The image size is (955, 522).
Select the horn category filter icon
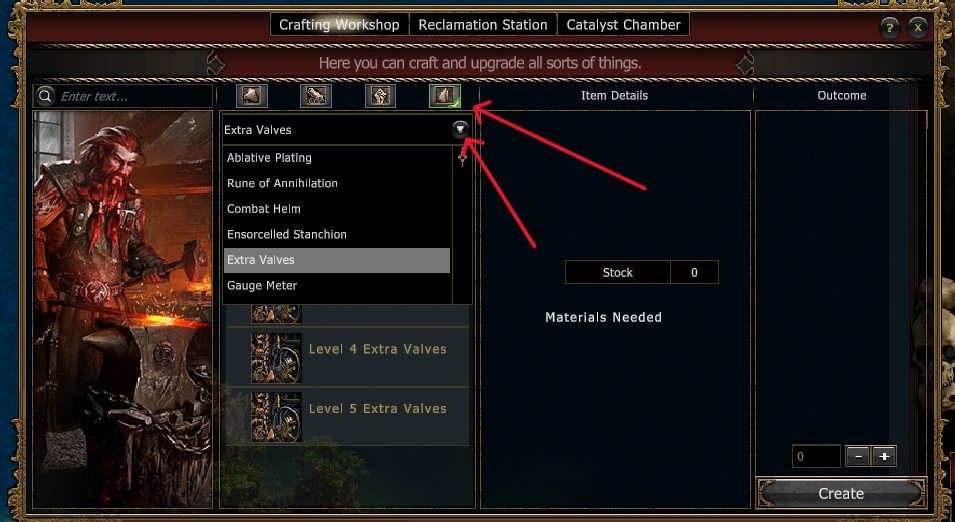252,96
